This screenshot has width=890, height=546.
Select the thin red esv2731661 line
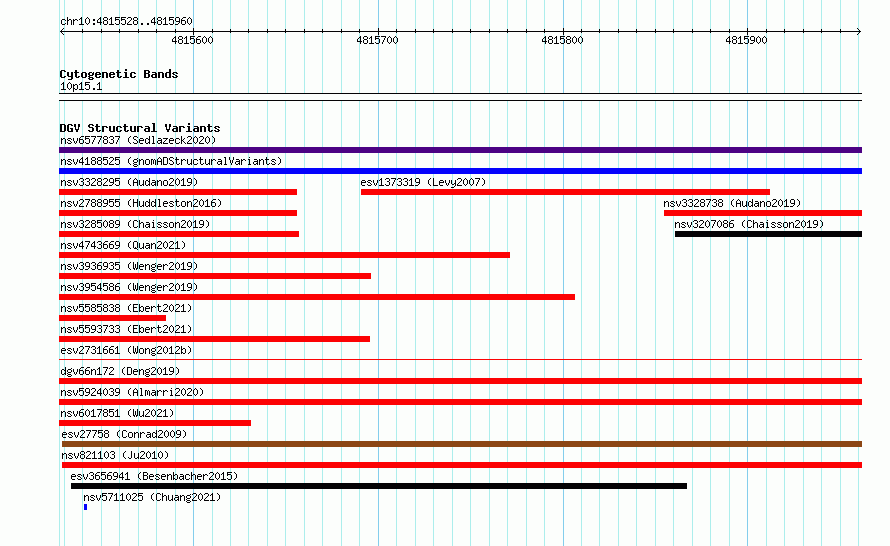tap(460, 359)
